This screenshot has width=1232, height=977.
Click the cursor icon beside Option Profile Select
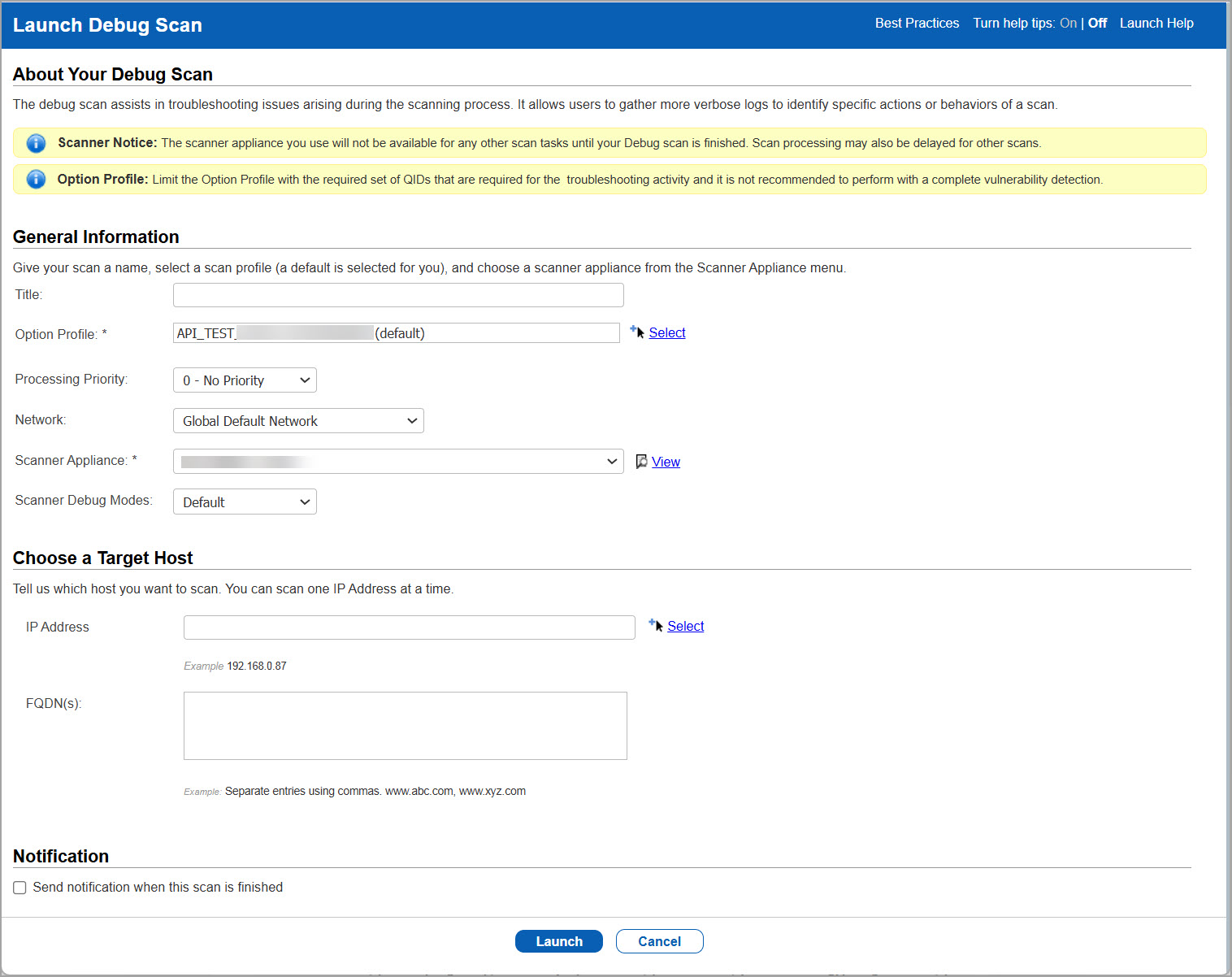point(637,332)
